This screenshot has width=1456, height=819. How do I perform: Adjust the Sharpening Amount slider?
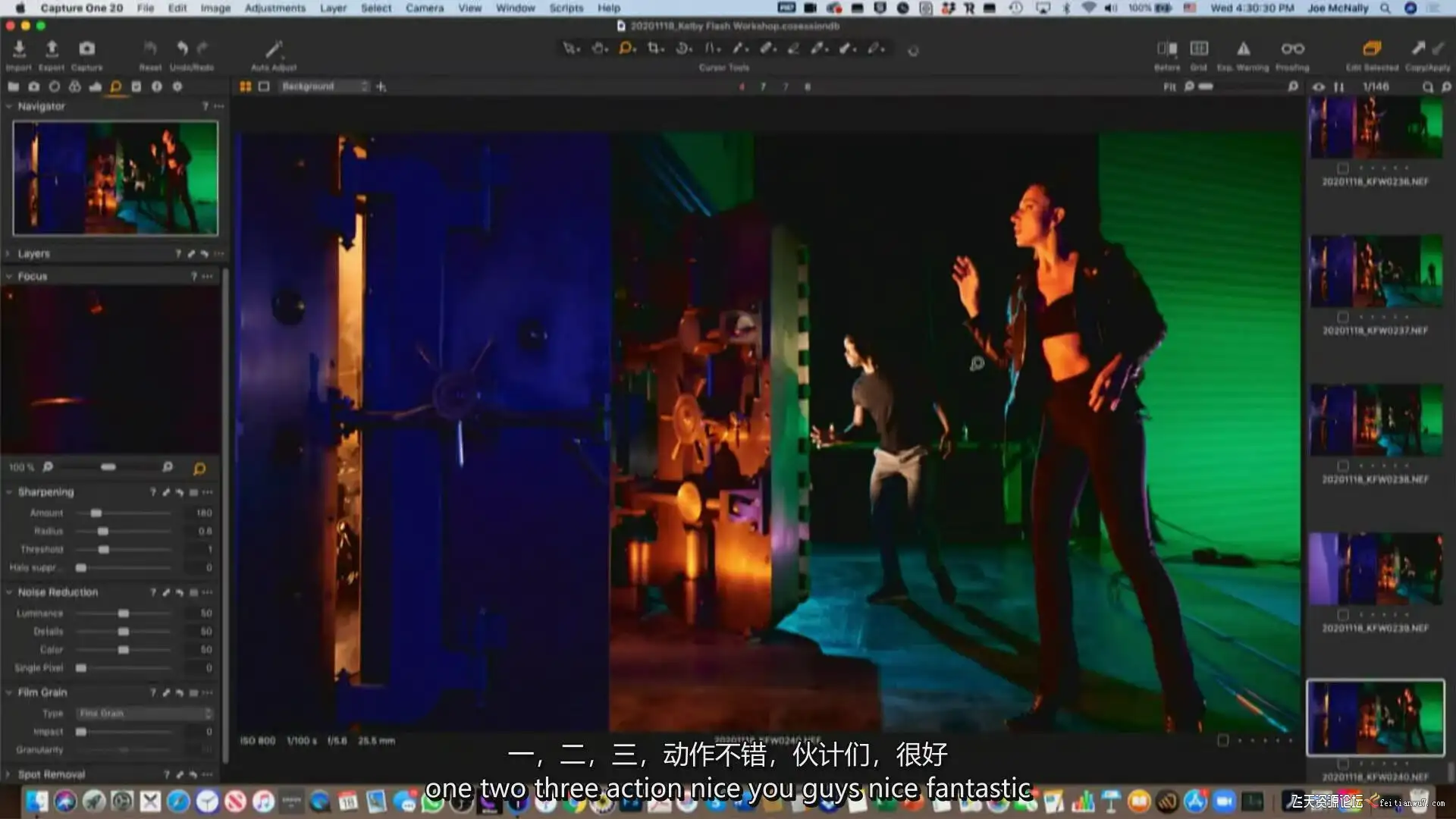(x=96, y=513)
